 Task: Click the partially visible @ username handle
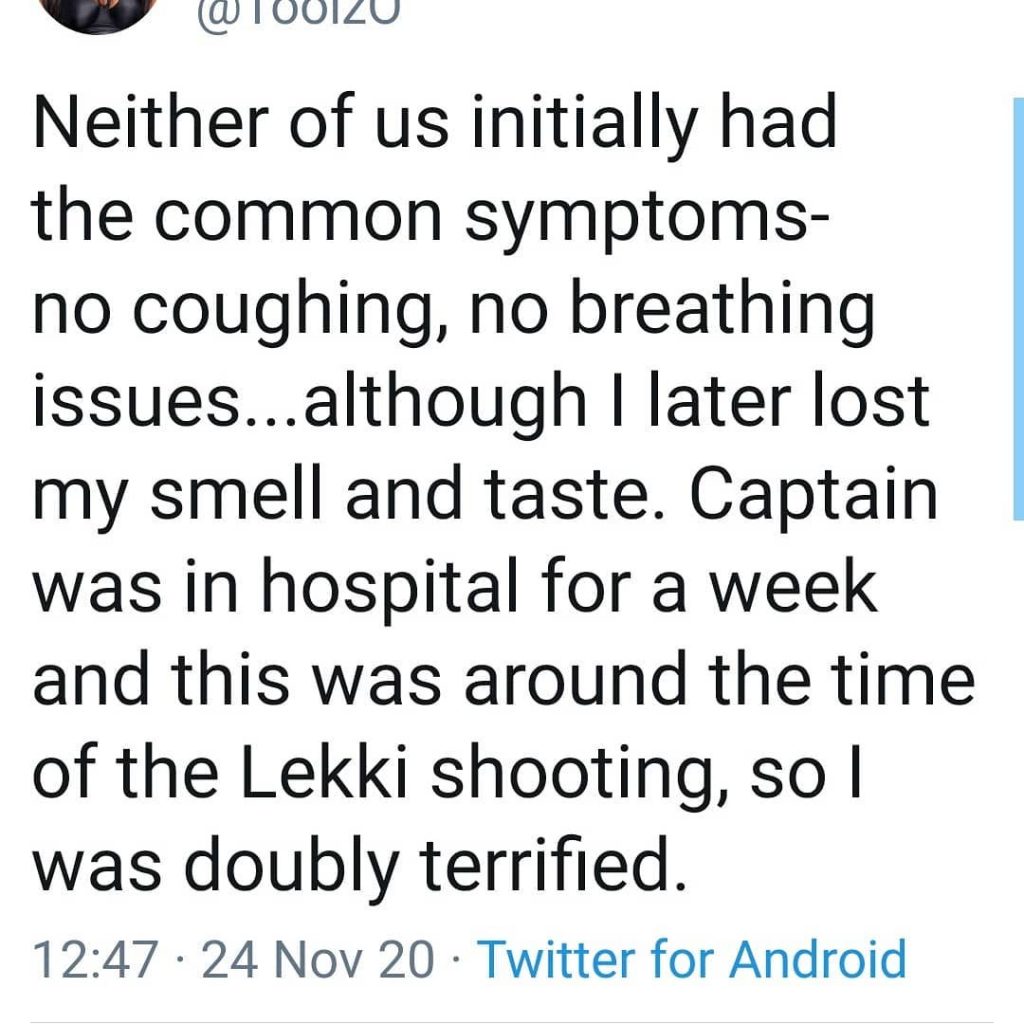[x=298, y=13]
